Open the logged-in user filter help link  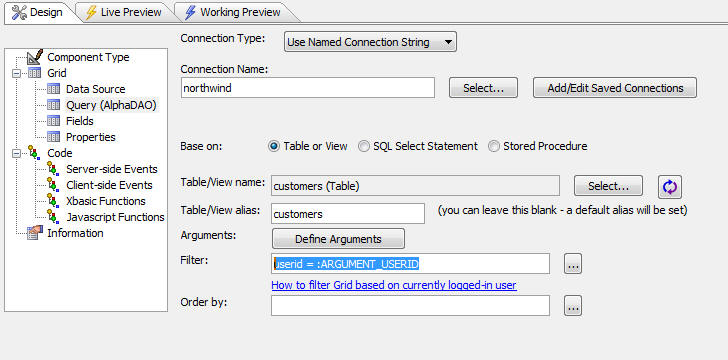pos(394,285)
